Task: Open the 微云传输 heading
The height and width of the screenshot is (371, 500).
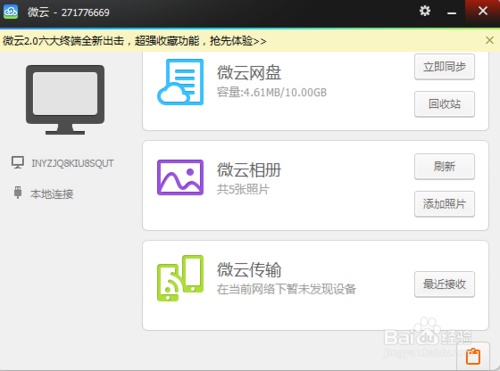Action: [249, 270]
